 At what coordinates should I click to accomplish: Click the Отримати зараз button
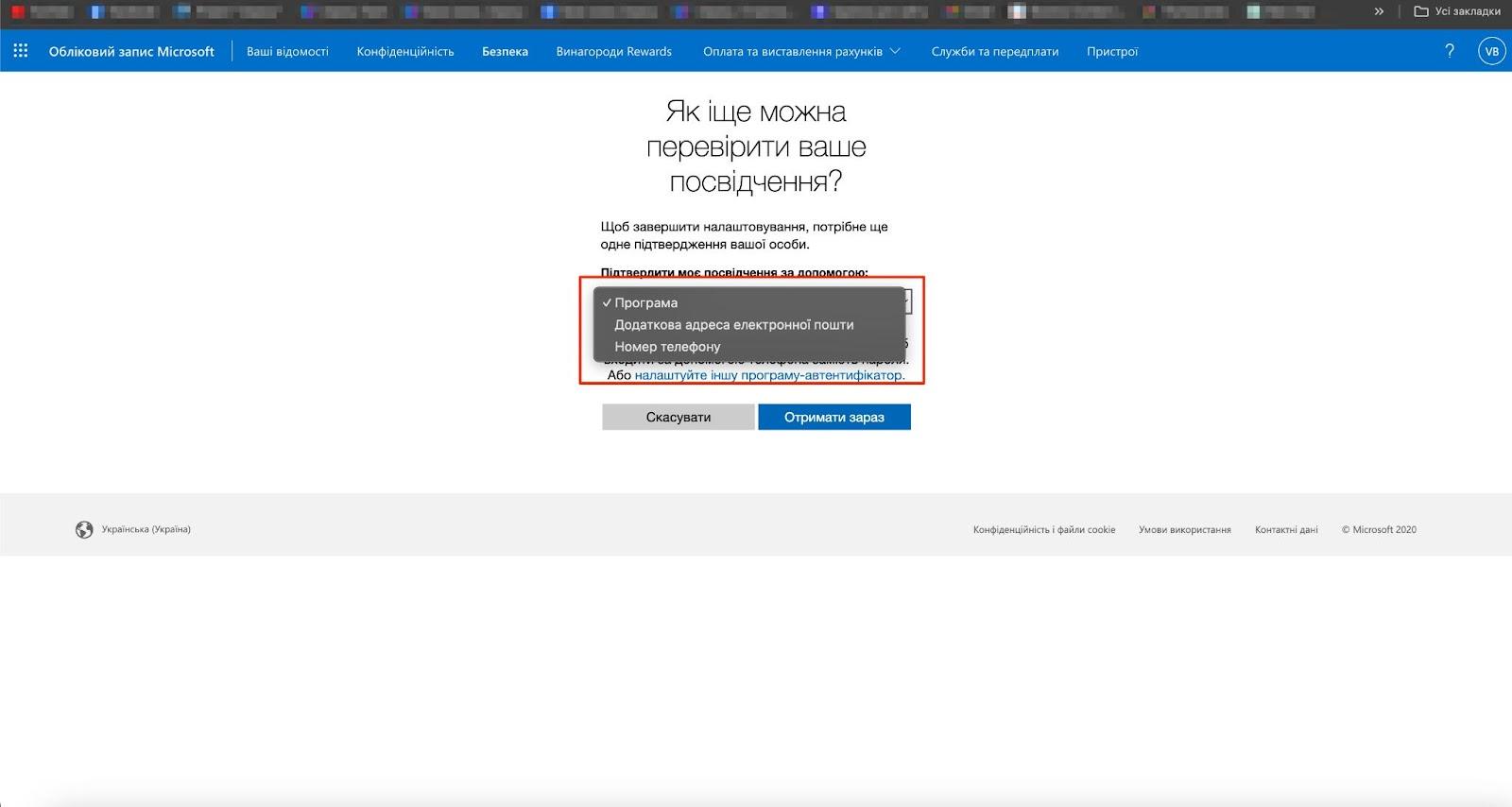point(833,417)
